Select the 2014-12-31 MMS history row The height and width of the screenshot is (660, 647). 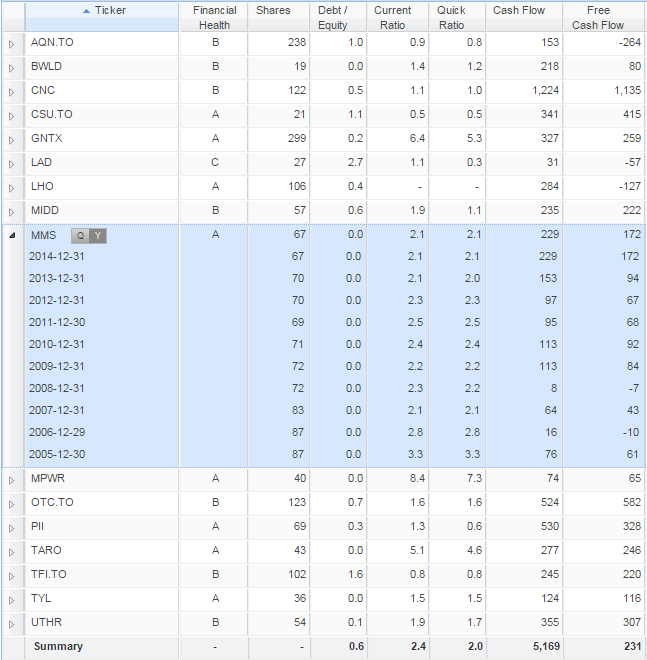(x=335, y=256)
